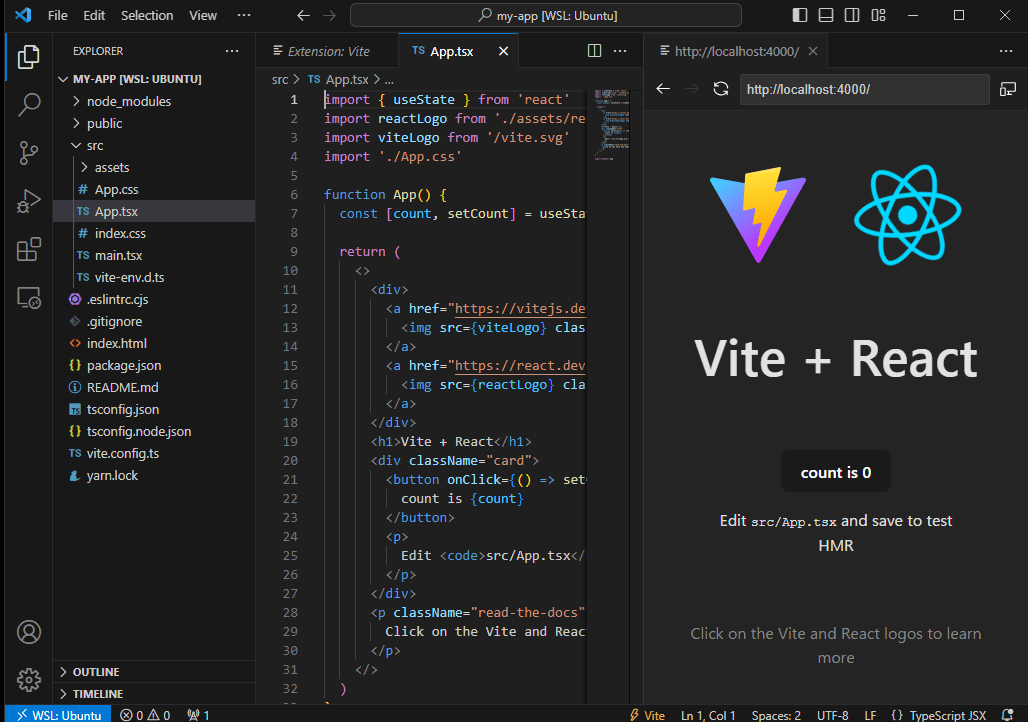Close the App.tsx tab
The height and width of the screenshot is (722, 1028).
click(x=503, y=51)
